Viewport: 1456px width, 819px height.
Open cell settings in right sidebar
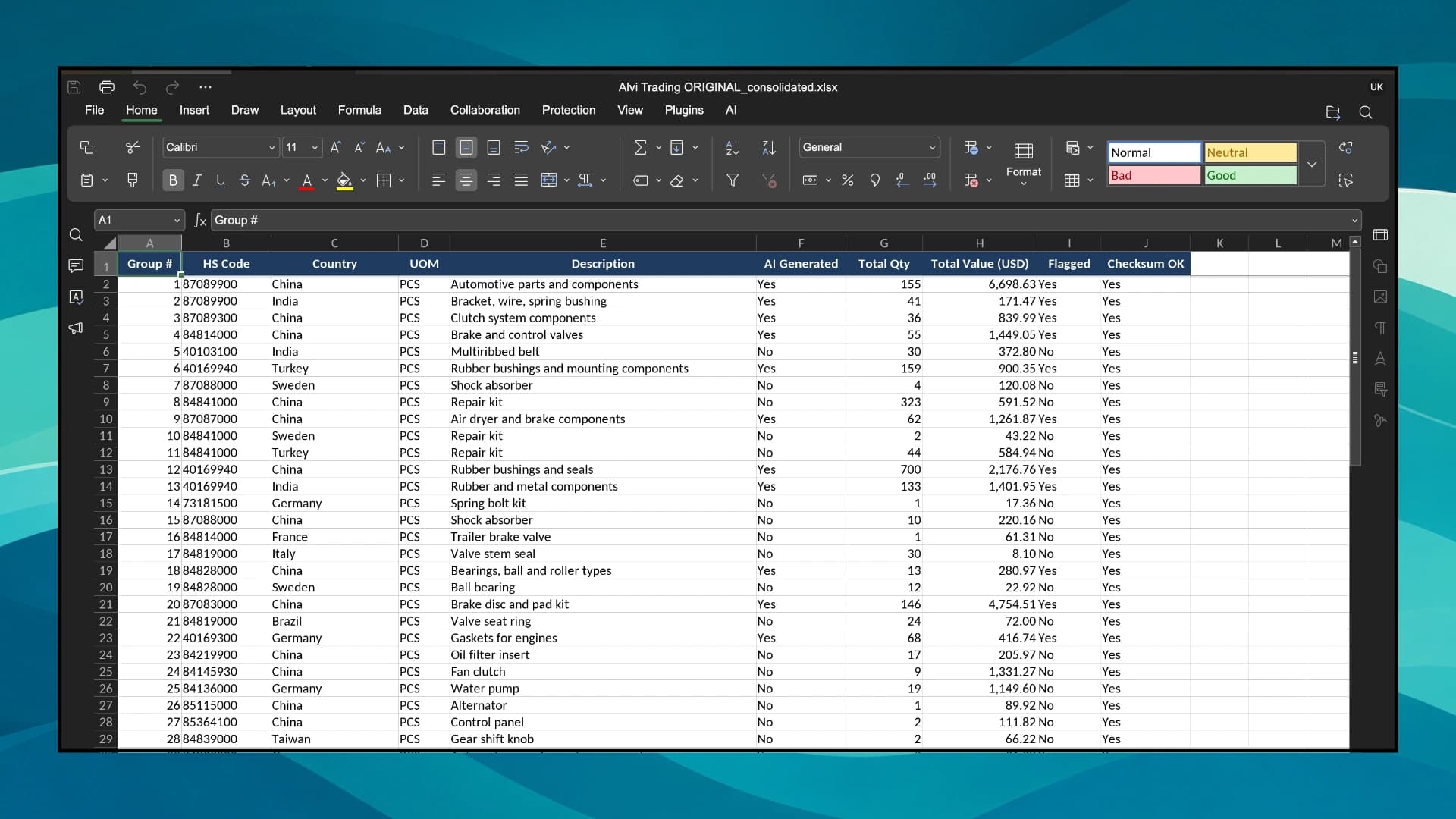point(1381,235)
